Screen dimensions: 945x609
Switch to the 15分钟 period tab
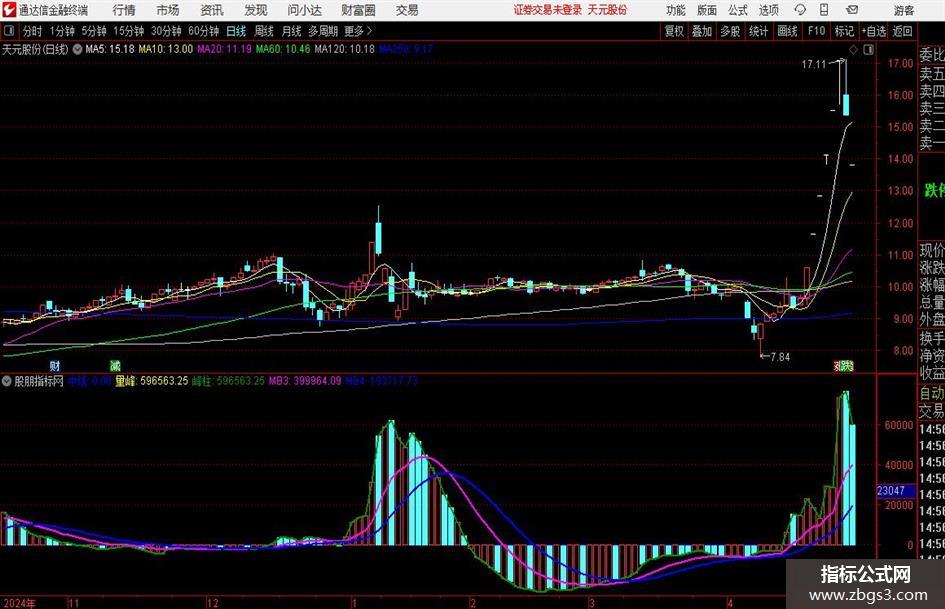(129, 31)
